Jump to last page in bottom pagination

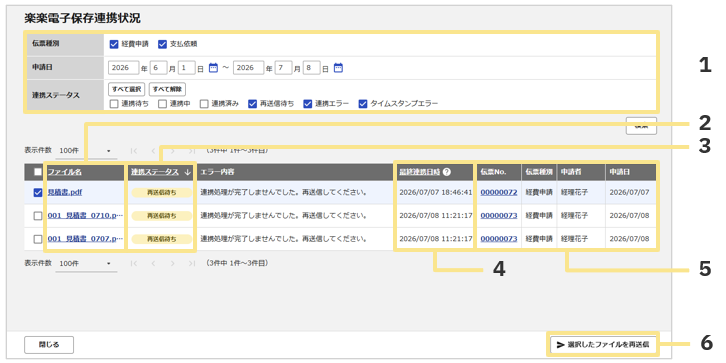point(191,263)
